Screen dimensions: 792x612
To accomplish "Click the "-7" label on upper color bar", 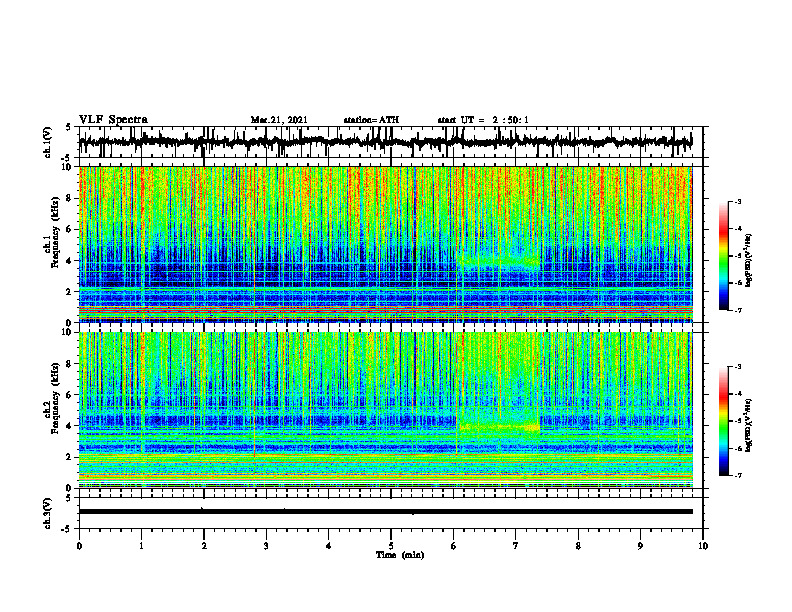I will (x=737, y=310).
